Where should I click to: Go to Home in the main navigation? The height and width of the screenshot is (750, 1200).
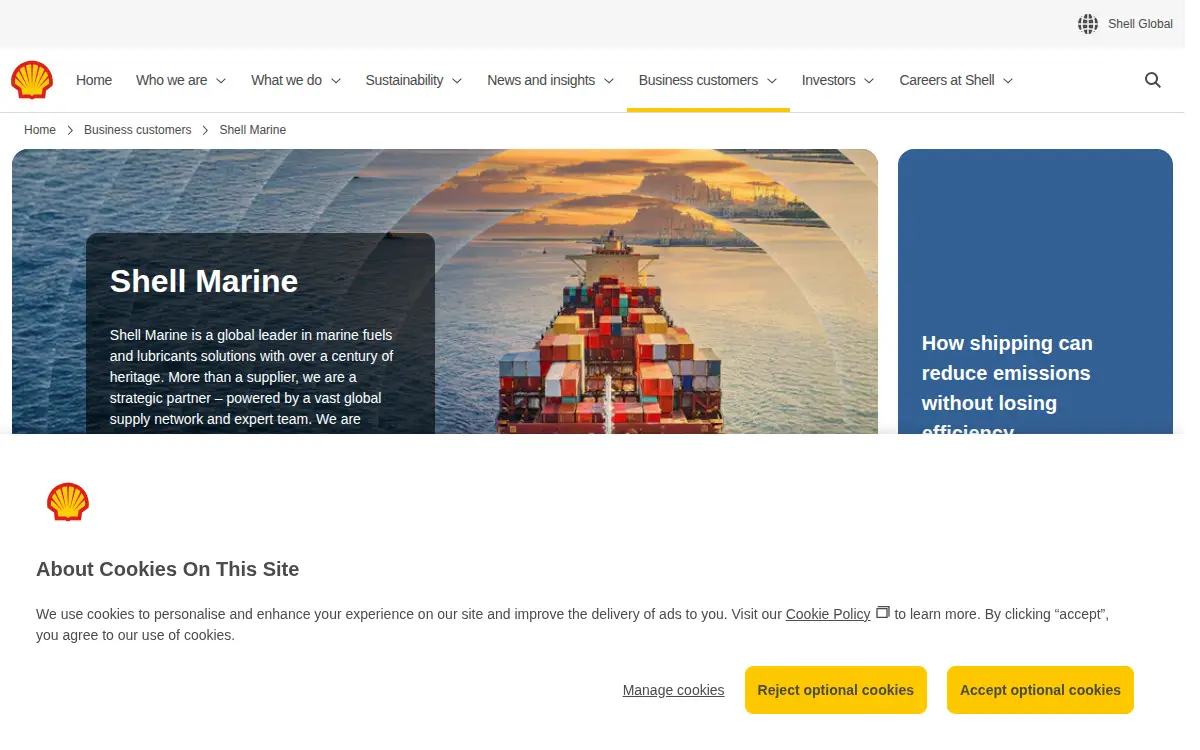click(94, 80)
